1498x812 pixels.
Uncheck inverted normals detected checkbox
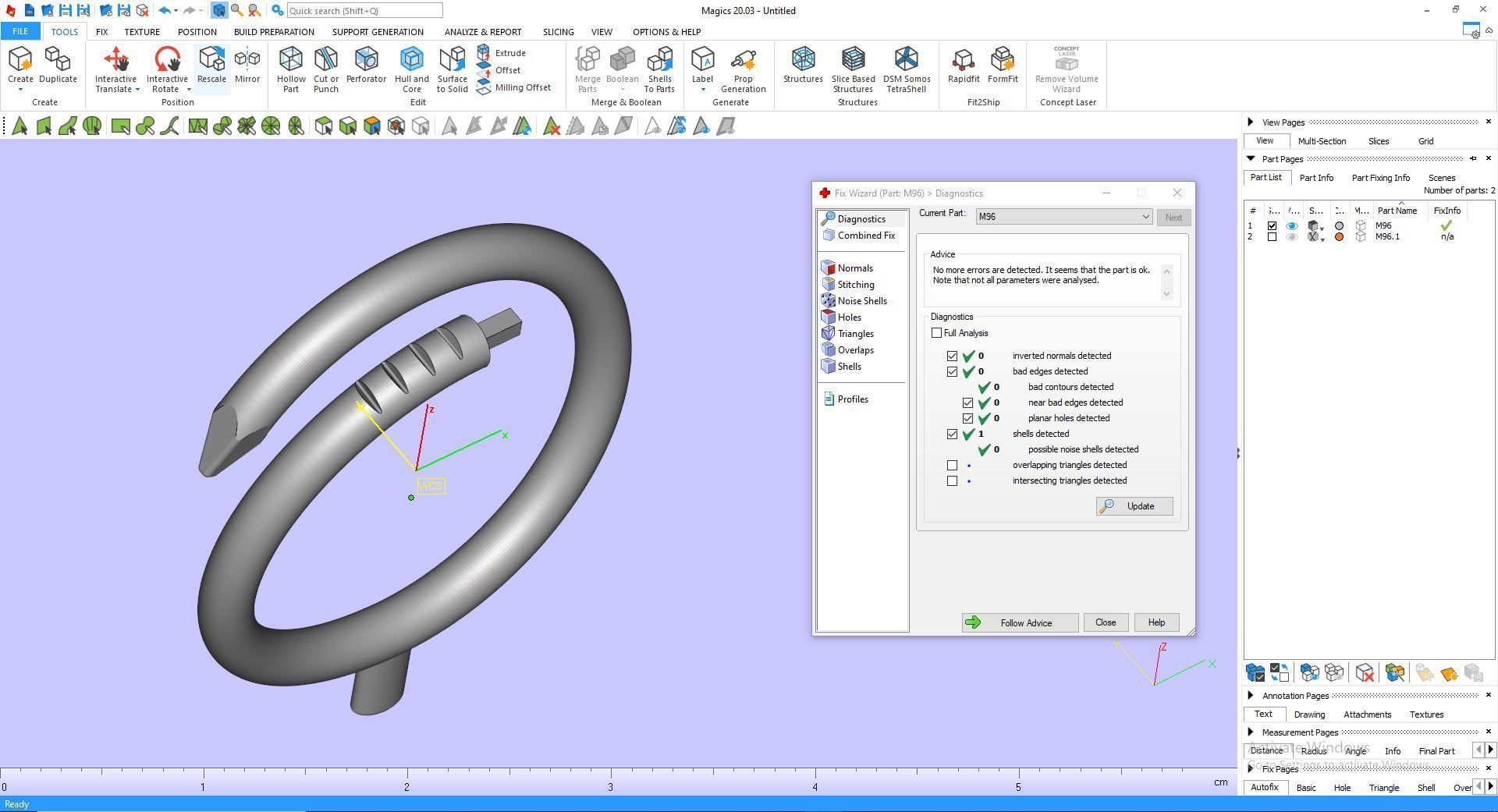(x=952, y=356)
